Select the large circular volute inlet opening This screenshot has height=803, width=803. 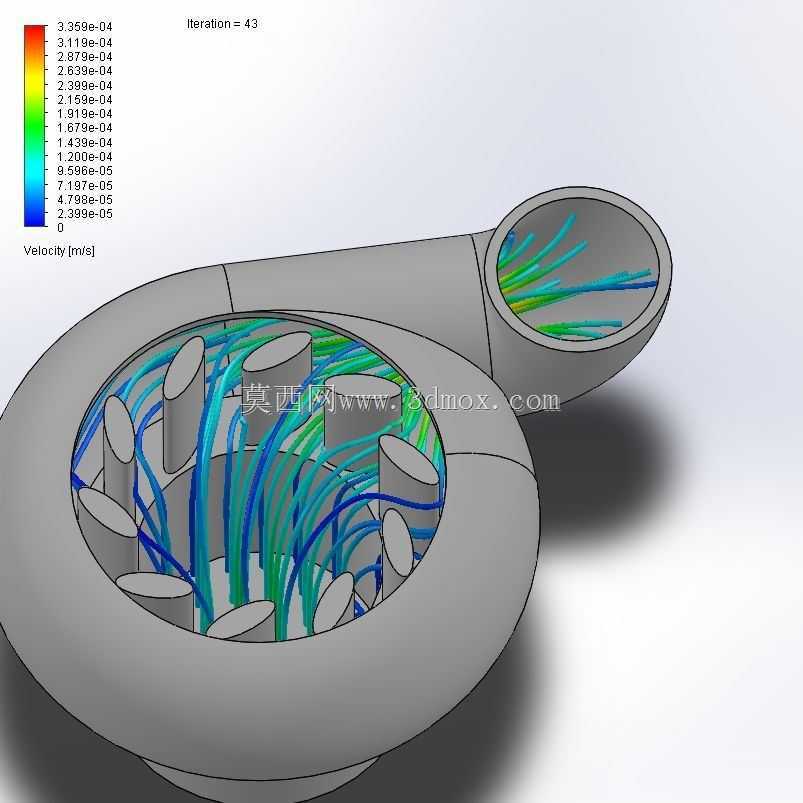[x=258, y=477]
